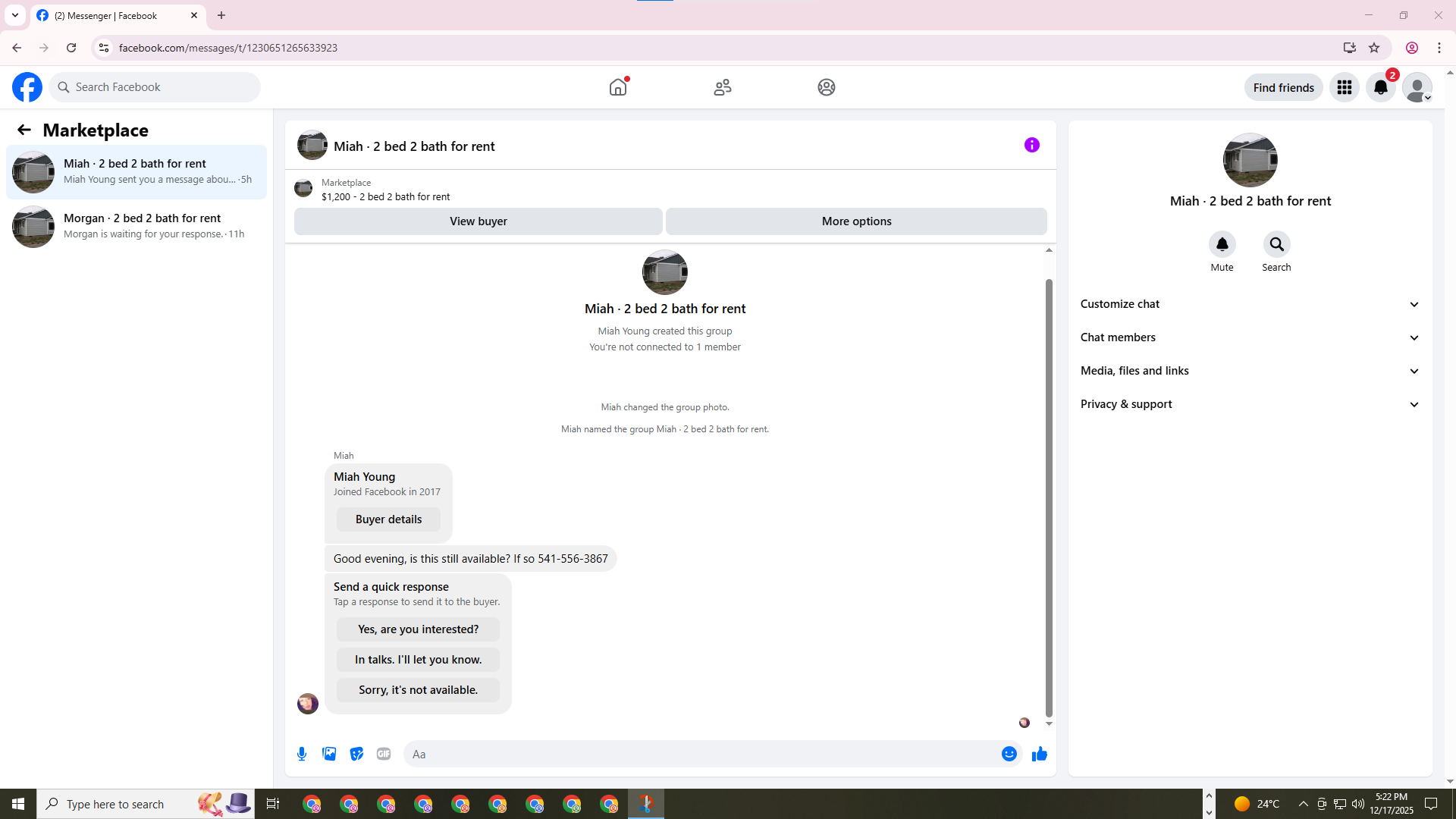Open the Friends tab in top navigation
Screen dimensions: 1456x819
click(722, 87)
